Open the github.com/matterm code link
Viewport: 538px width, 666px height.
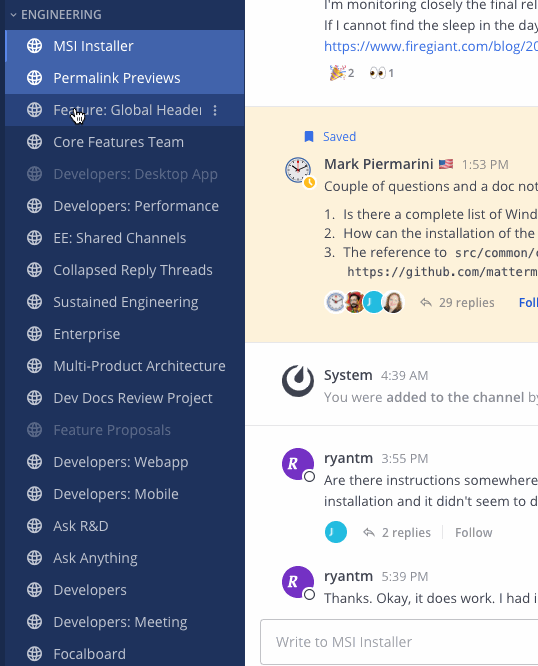(x=442, y=271)
